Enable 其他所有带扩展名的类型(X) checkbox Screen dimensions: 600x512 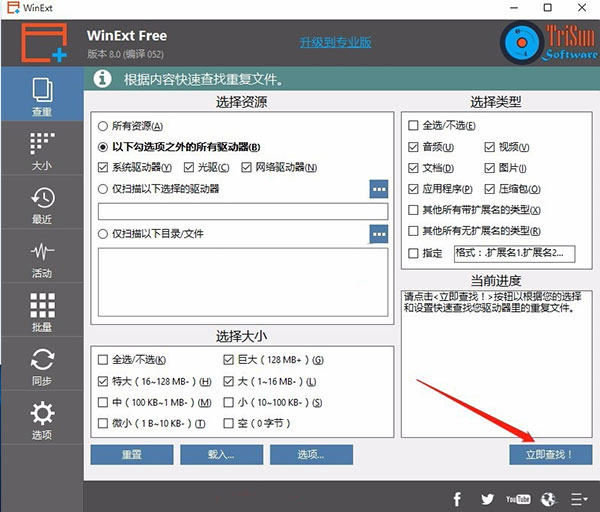tap(413, 210)
